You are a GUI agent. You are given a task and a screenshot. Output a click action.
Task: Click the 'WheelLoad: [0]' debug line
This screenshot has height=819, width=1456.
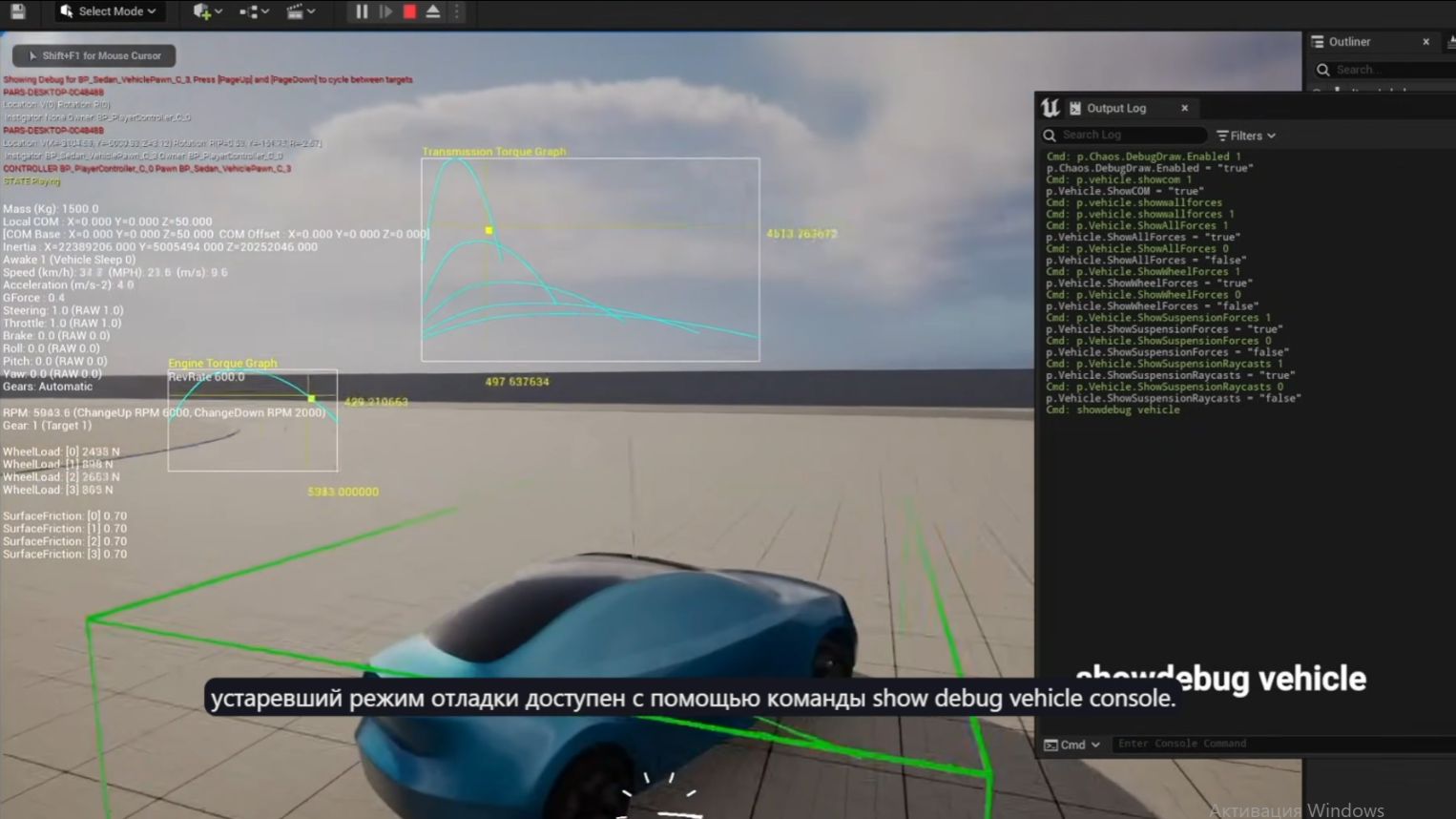[61, 451]
